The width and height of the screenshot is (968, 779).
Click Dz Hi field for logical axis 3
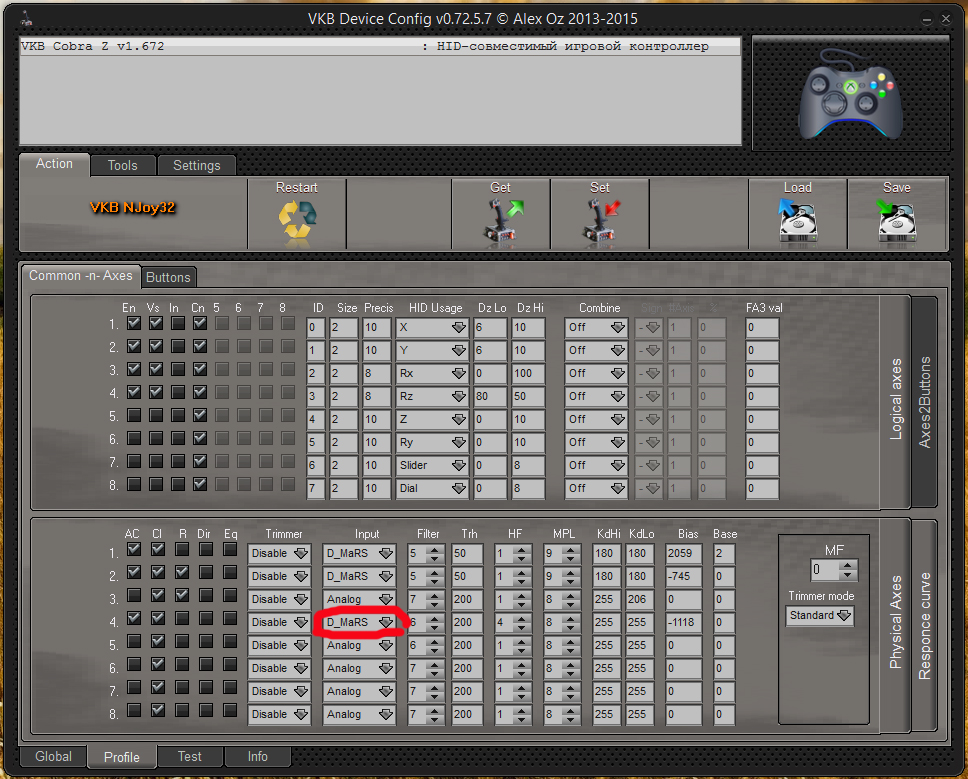(528, 373)
